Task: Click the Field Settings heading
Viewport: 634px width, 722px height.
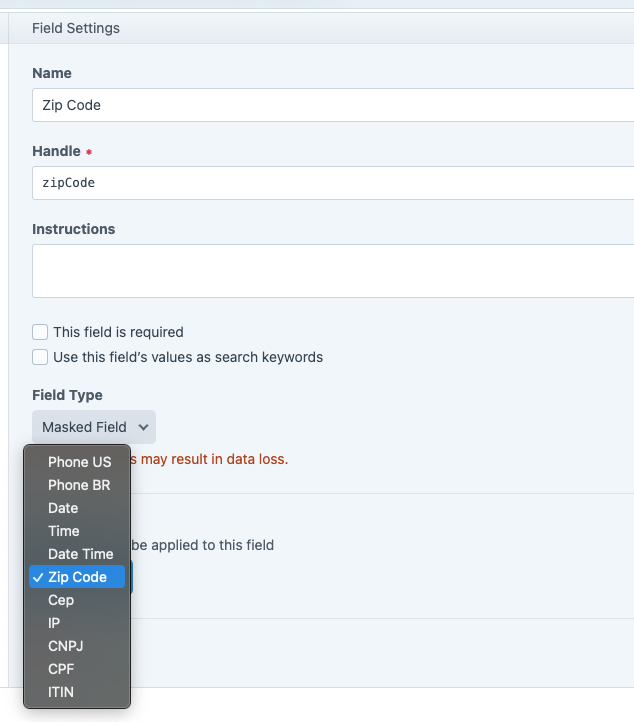Action: click(76, 28)
